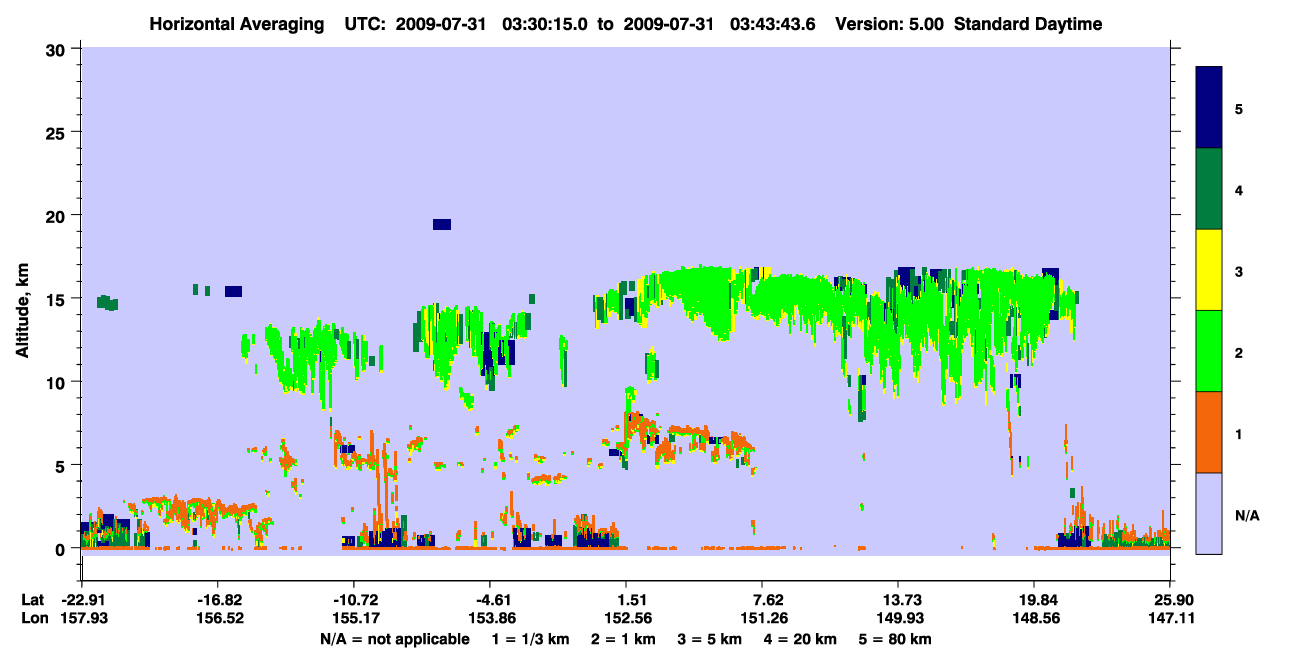Click 'Version: 5.00' in the title
Screen dimensions: 1300x667
coord(891,24)
